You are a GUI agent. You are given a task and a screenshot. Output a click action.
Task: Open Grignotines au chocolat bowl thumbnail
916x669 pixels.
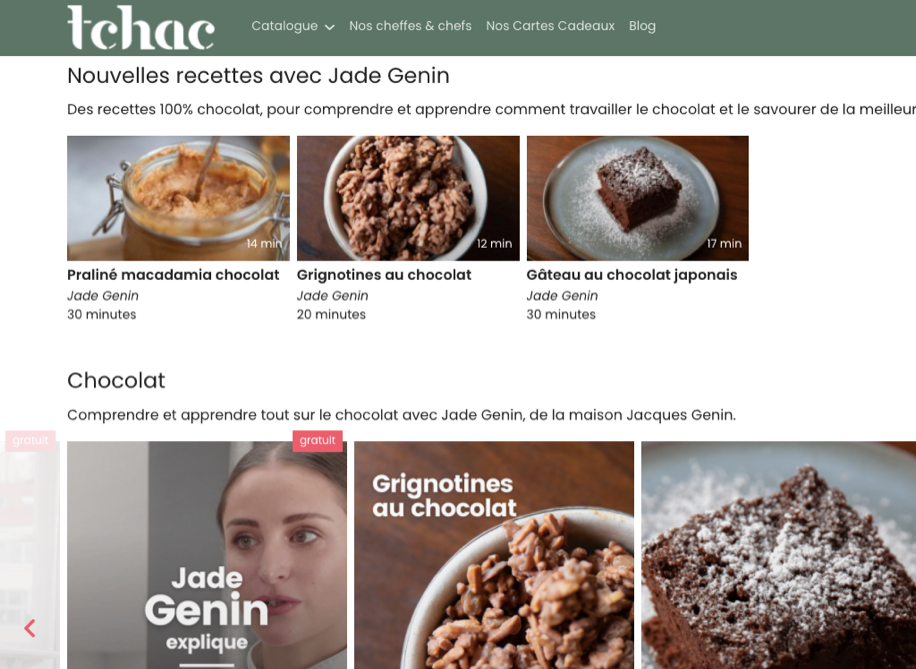(x=408, y=198)
